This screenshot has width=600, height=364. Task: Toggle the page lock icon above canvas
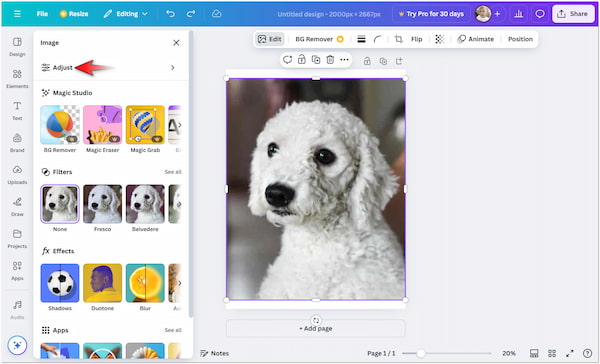coord(367,61)
